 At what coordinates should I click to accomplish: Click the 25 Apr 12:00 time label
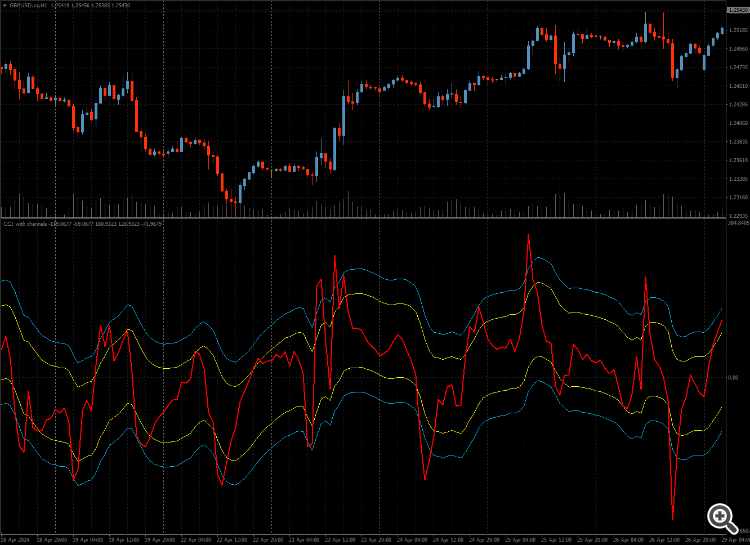[556, 540]
